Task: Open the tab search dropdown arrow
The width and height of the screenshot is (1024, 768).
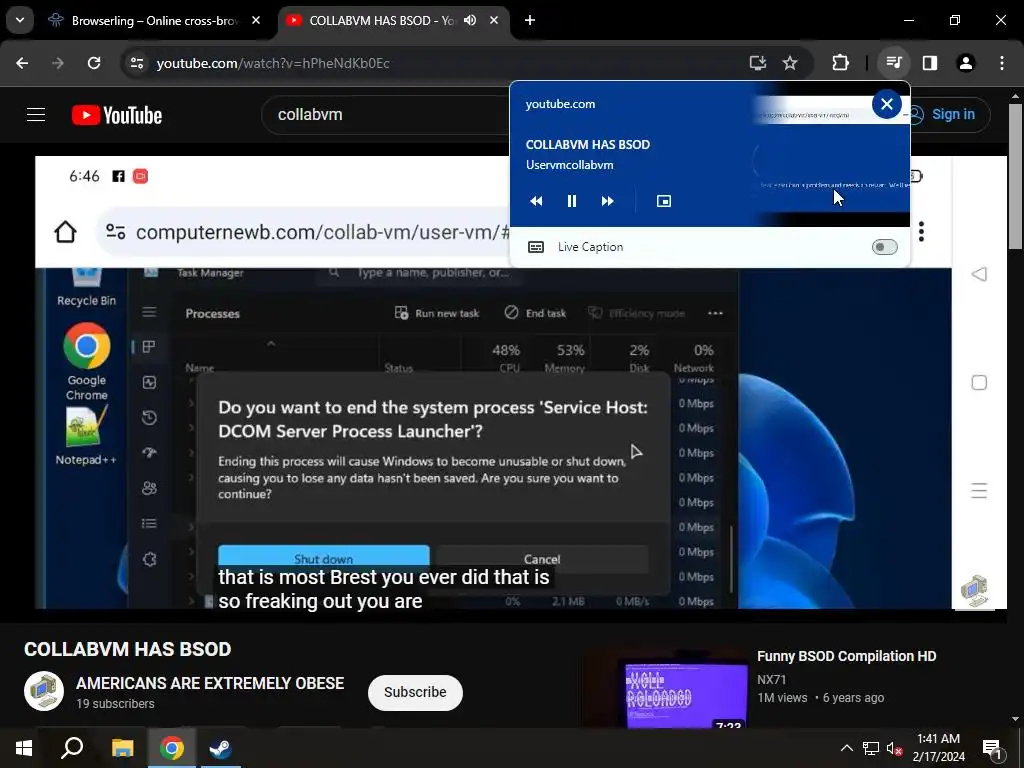Action: pyautogui.click(x=20, y=20)
